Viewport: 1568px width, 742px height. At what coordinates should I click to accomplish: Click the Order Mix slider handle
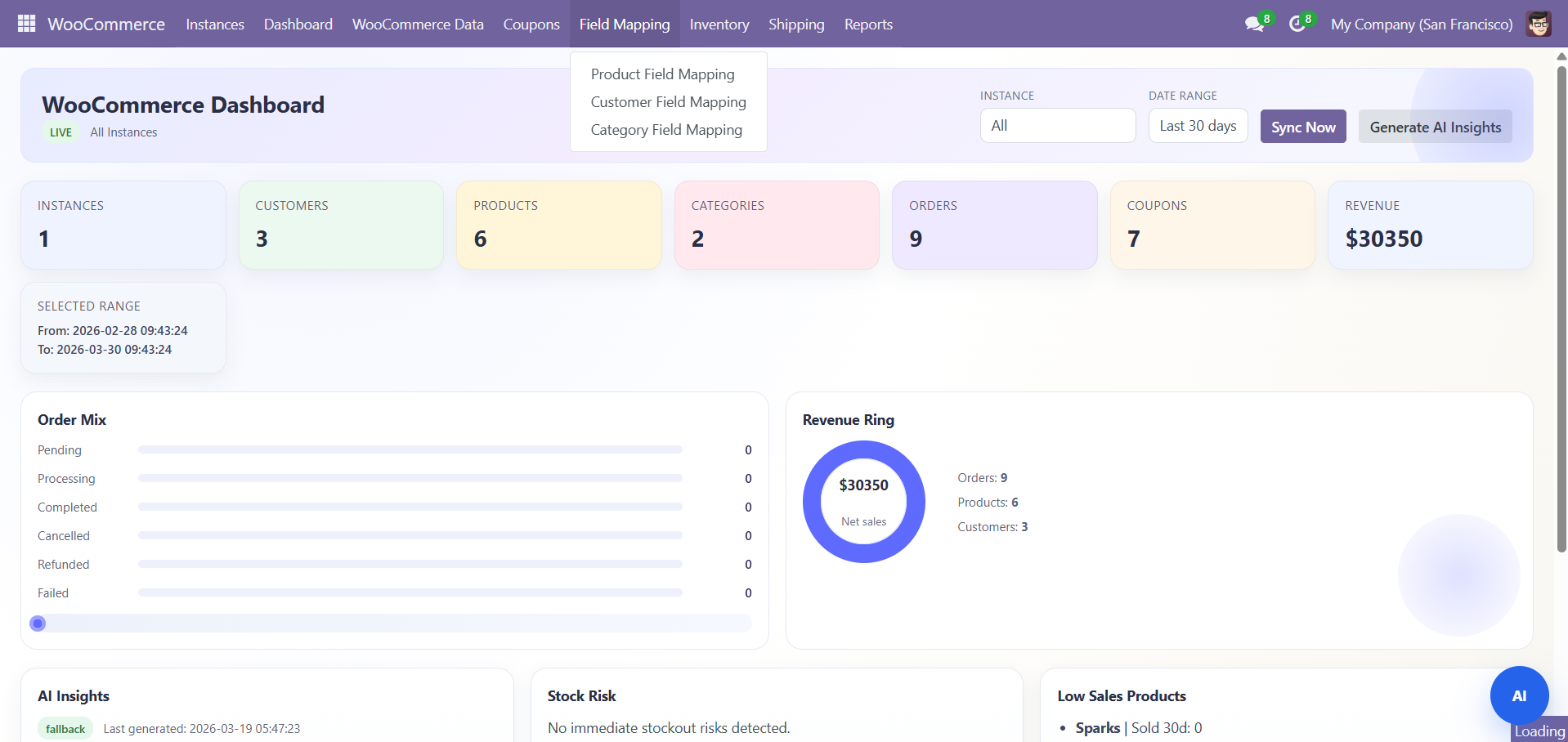[x=38, y=624]
